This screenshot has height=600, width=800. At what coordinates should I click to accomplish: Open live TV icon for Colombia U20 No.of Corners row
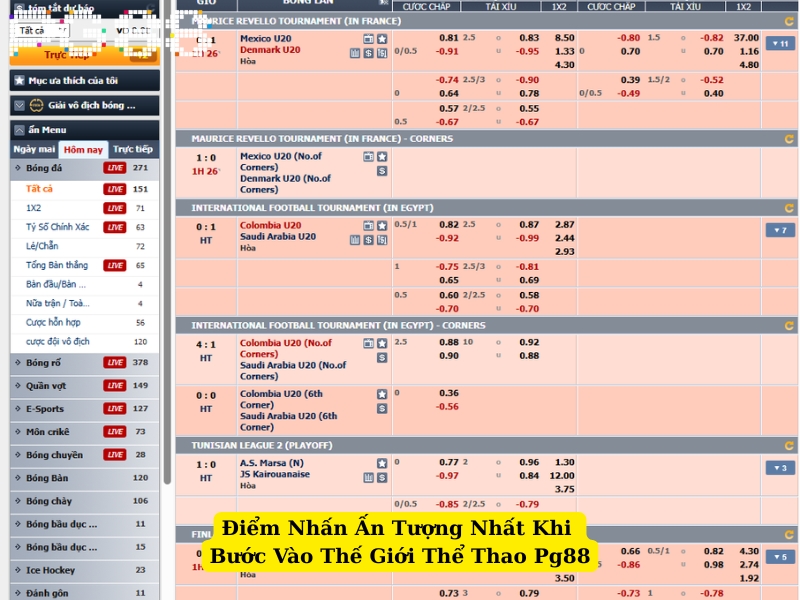(368, 343)
